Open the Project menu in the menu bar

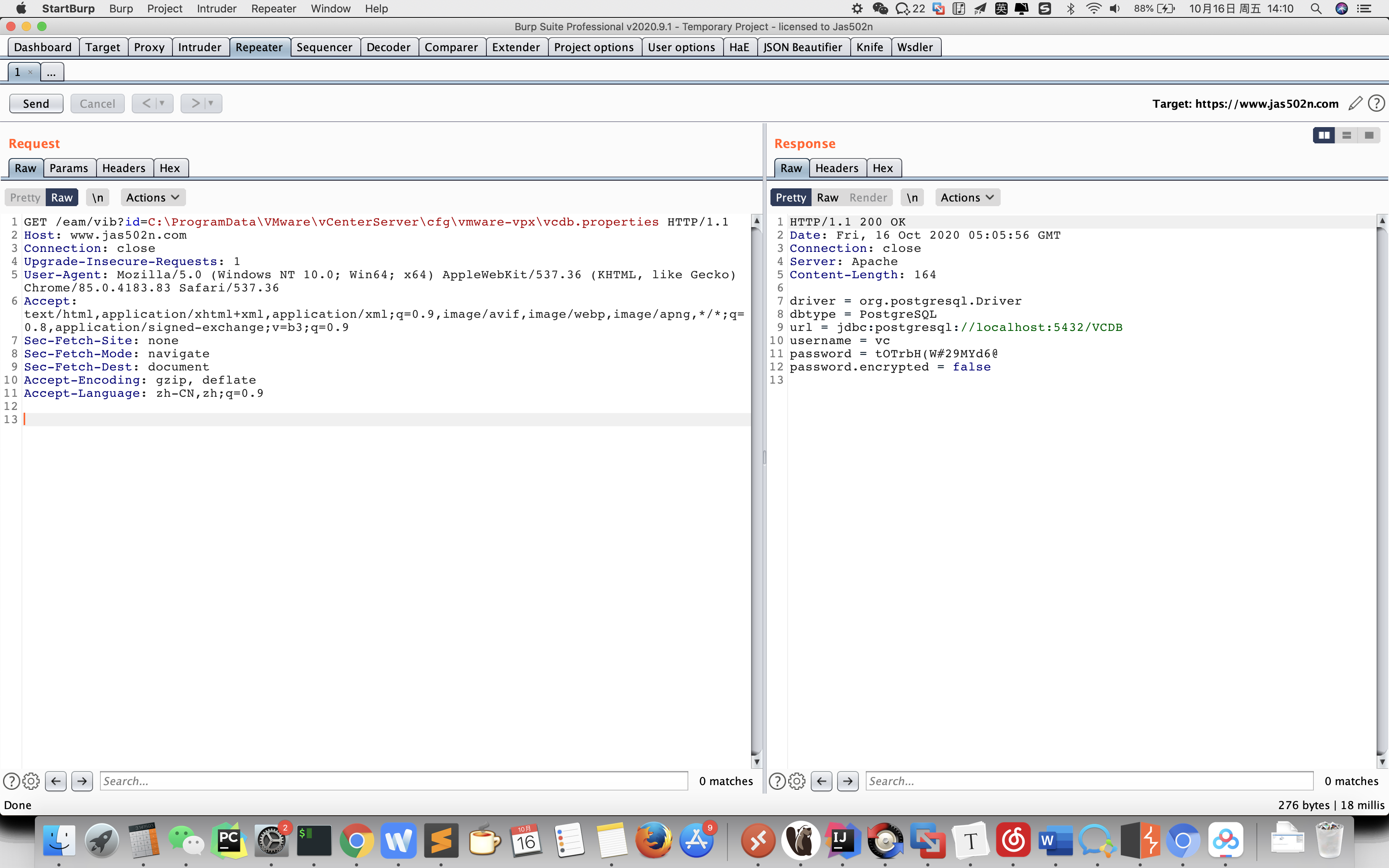coord(165,9)
